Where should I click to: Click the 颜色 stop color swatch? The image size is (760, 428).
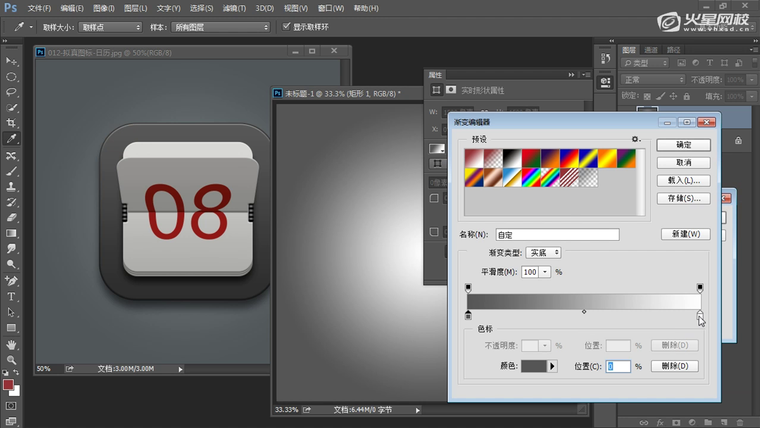(534, 366)
